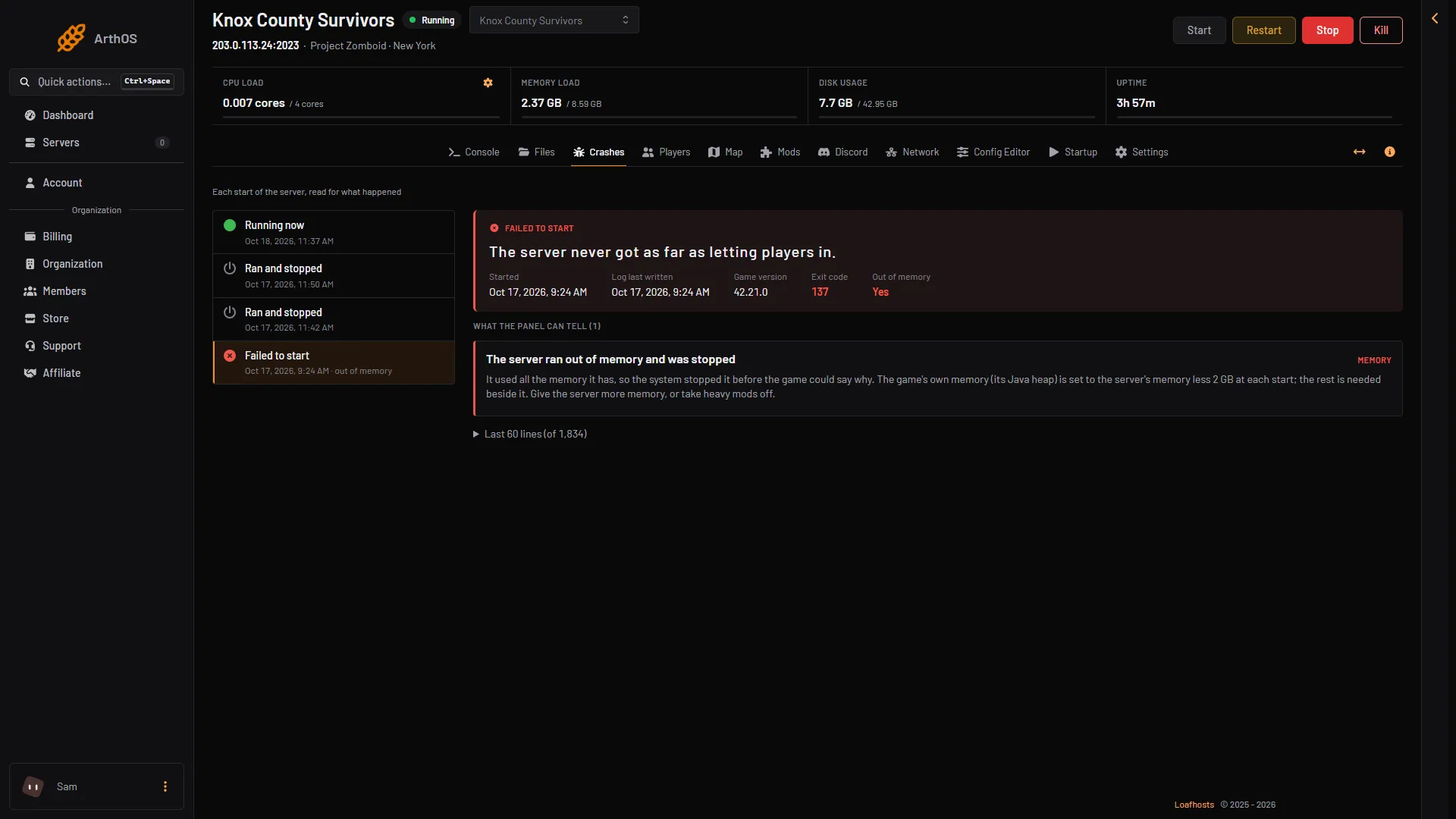Toggle the wide layout arrows icon
Screen dimensions: 1456x819
(x=1360, y=152)
